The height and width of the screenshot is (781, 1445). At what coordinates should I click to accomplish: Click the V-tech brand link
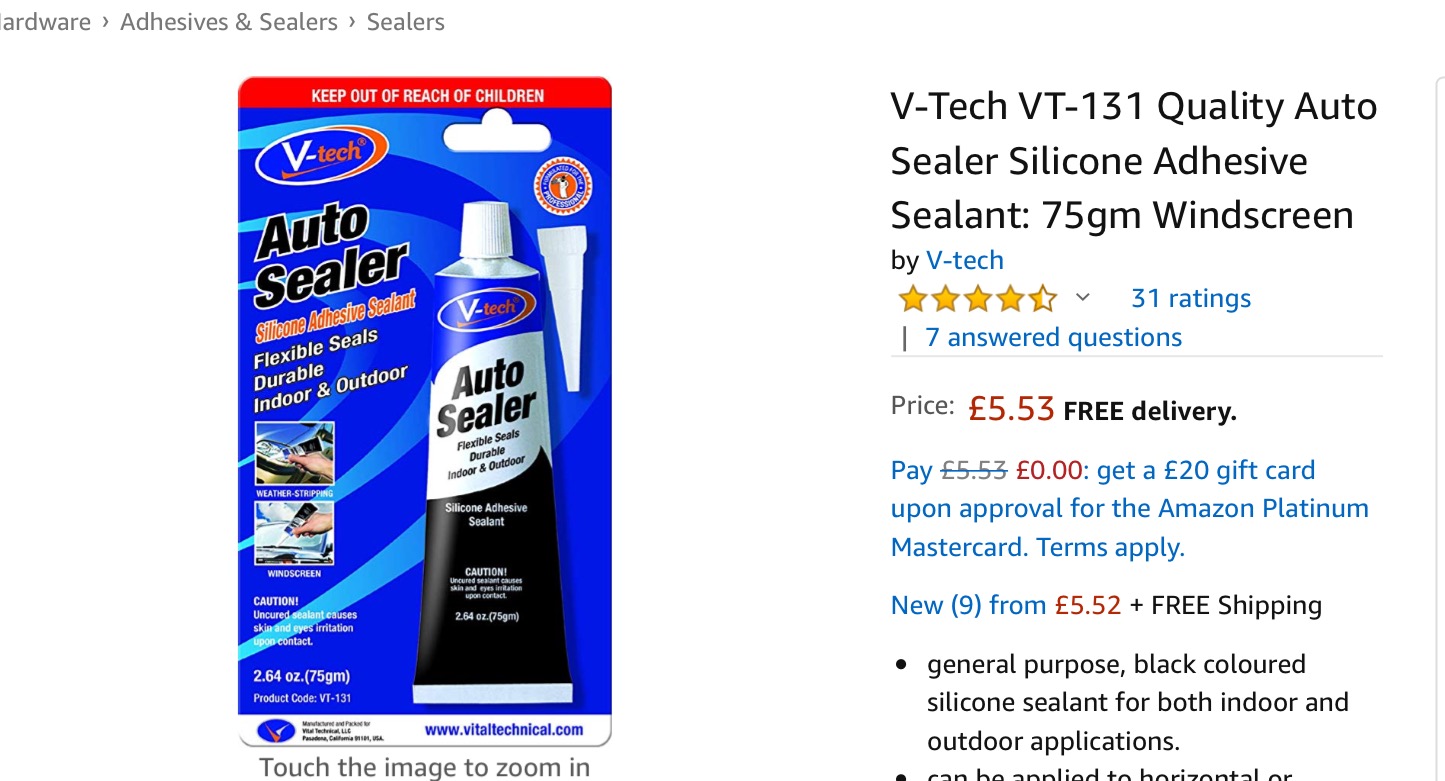964,260
